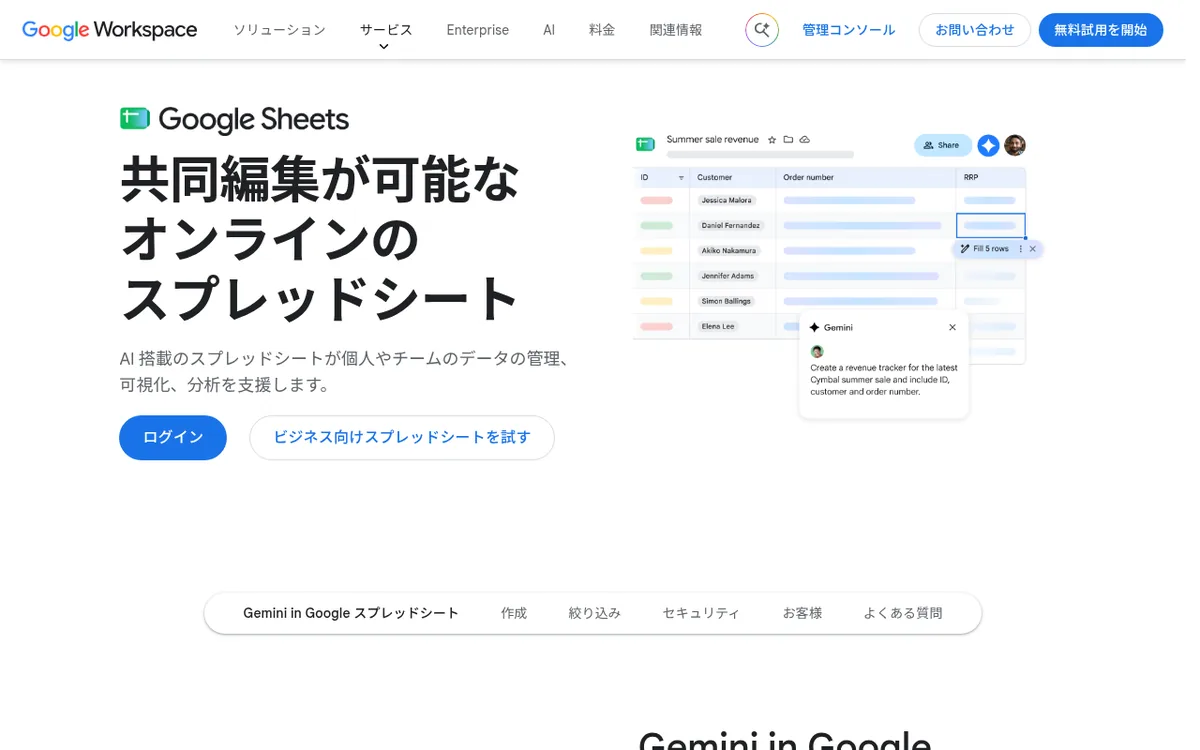Image resolution: width=1200 pixels, height=750 pixels.
Task: Click the ID column filter arrow
Action: pos(681,178)
